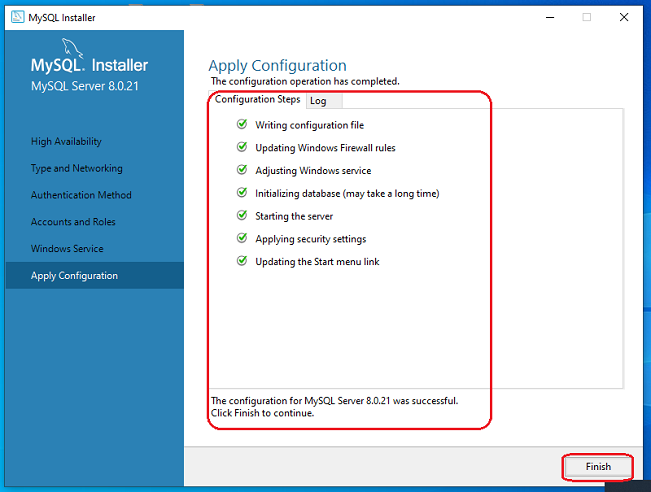Close the MySQL Installer window
This screenshot has width=651, height=492.
[624, 17]
